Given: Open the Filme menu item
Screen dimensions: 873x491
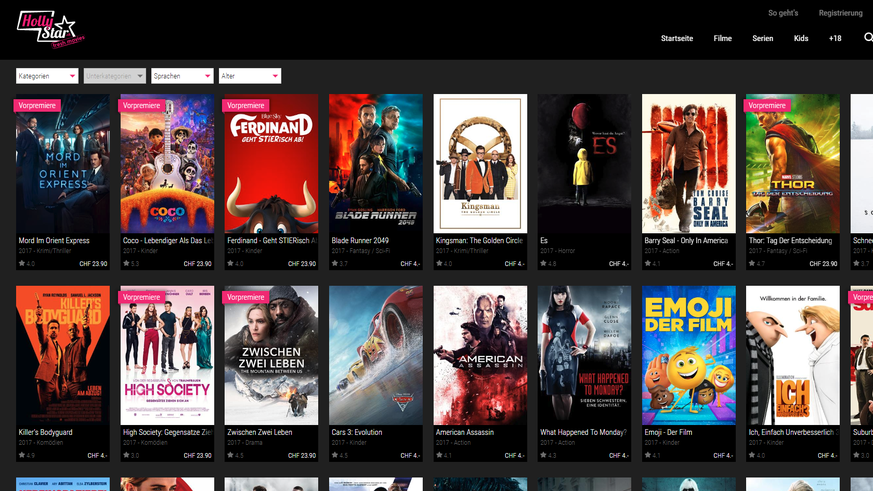Looking at the screenshot, I should tap(723, 38).
